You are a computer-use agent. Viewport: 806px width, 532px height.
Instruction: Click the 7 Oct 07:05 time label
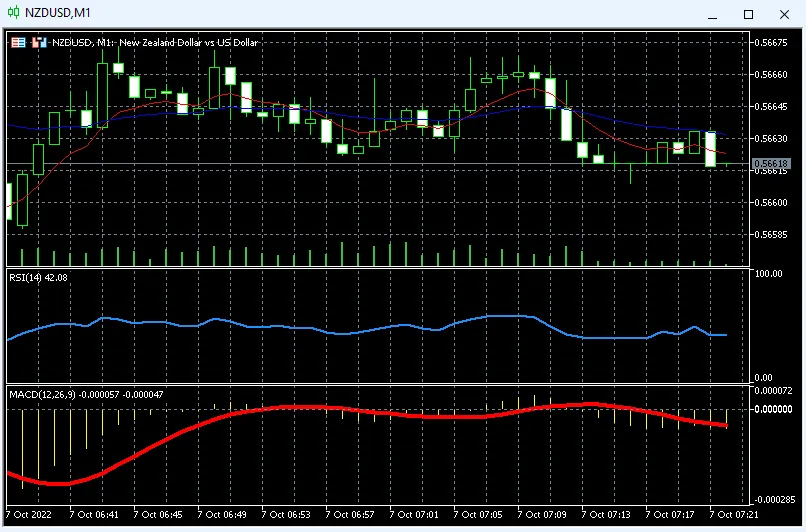pyautogui.click(x=478, y=515)
